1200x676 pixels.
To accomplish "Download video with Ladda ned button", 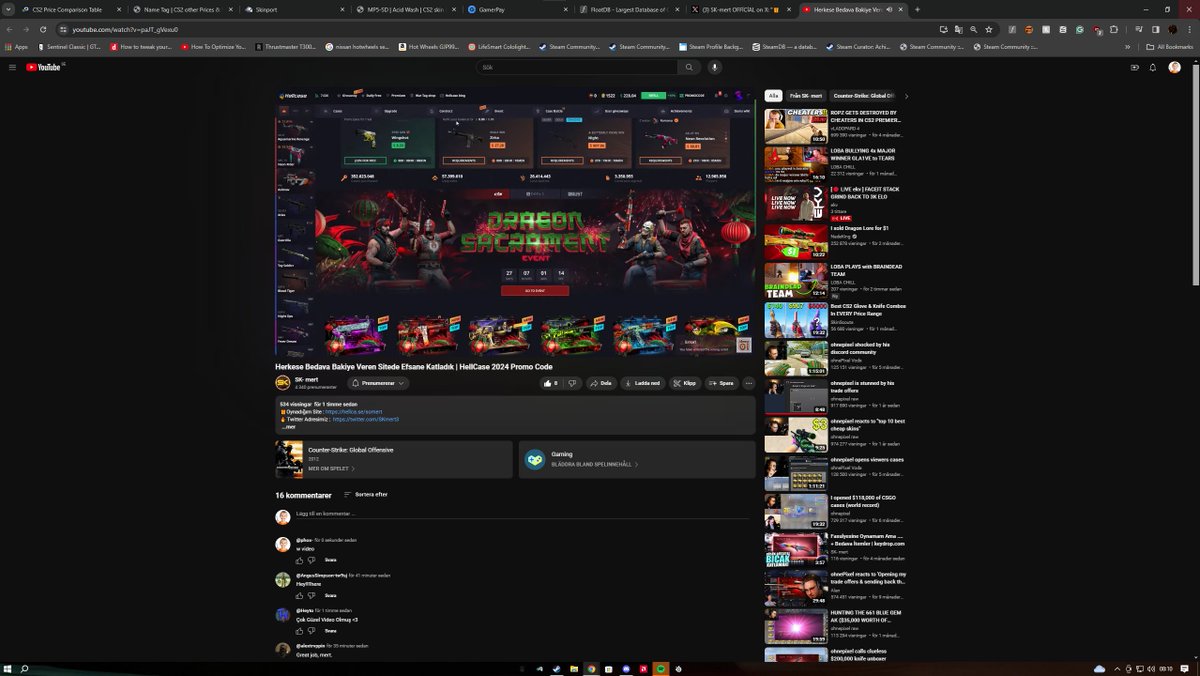I will pos(643,383).
